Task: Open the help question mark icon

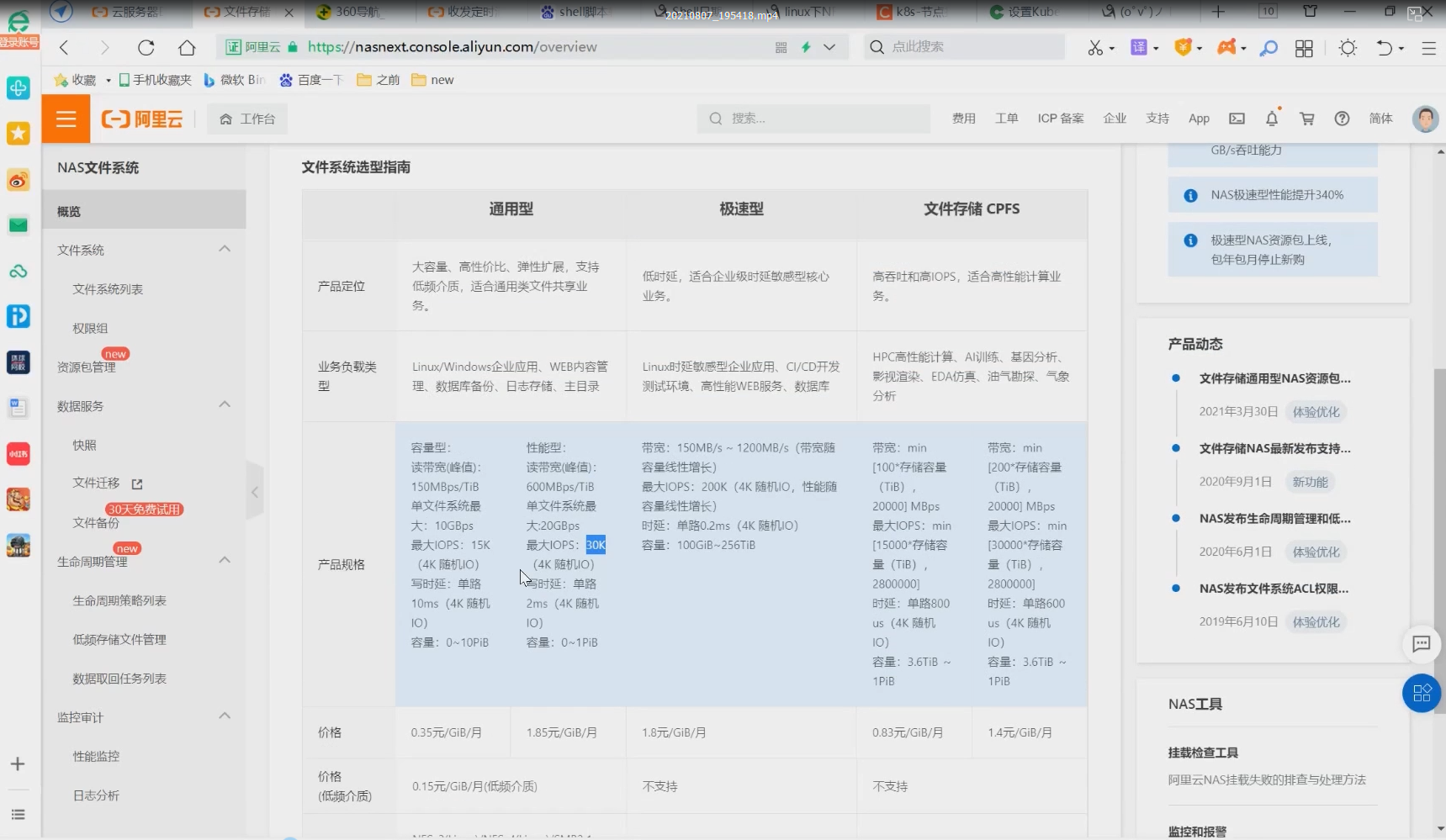Action: [1342, 119]
